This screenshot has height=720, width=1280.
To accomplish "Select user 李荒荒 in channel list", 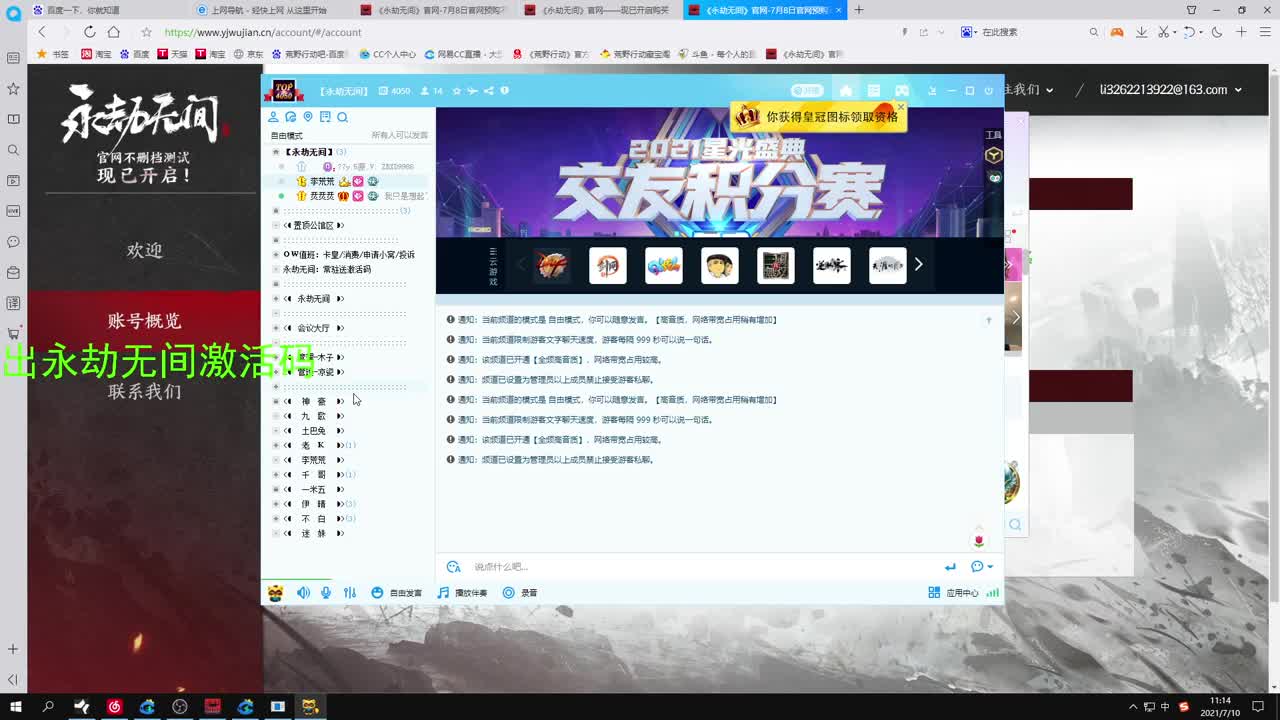I will tap(322, 182).
